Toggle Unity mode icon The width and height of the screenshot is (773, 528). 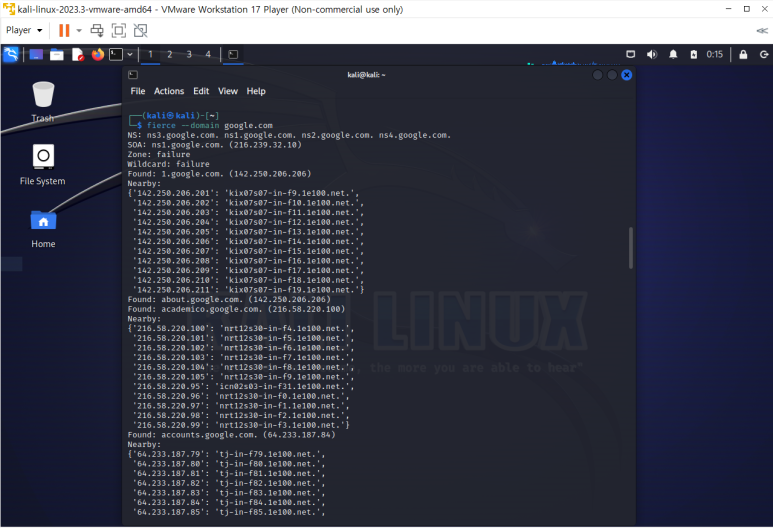(141, 31)
